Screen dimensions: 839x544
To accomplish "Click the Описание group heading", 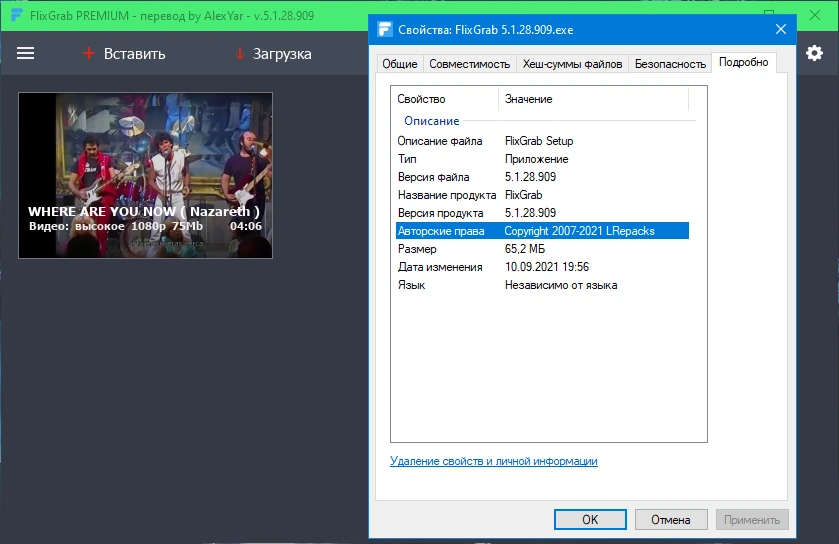I will 431,121.
